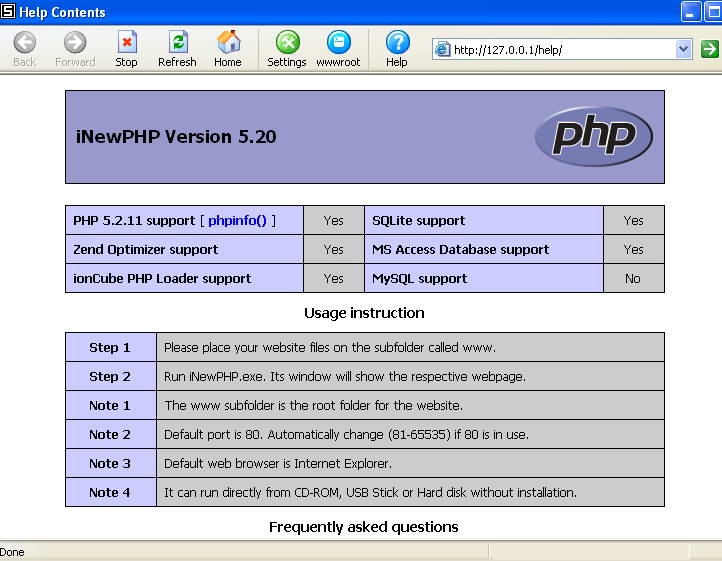The height and width of the screenshot is (561, 722).
Task: Click the window icon beside Help Contents title
Action: pyautogui.click(x=8, y=11)
